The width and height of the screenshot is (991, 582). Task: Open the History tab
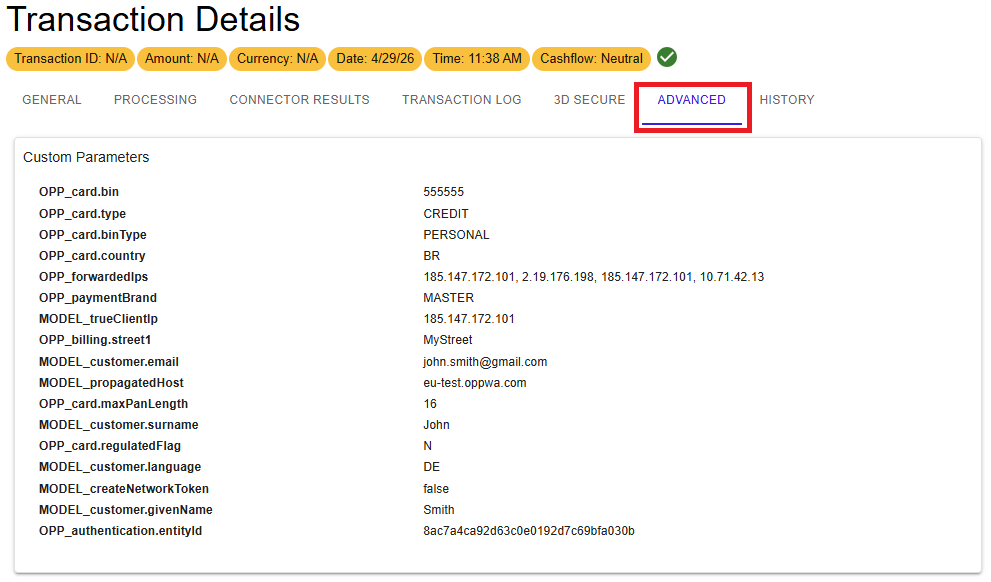(787, 100)
